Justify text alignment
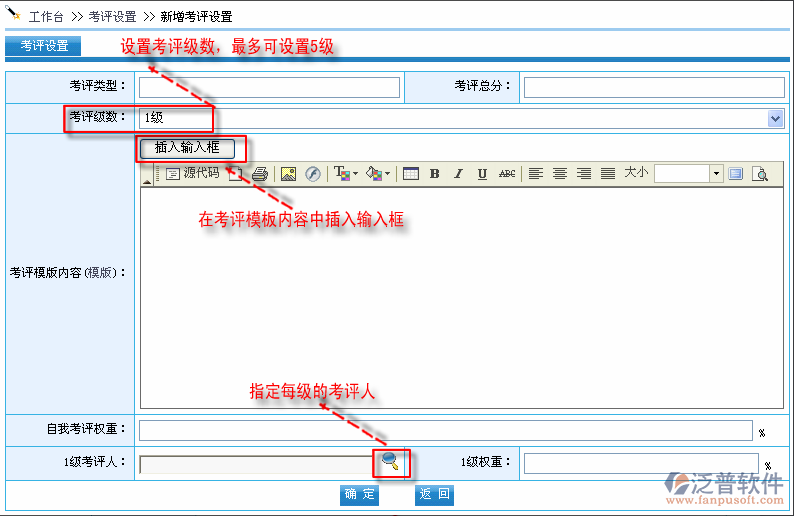 [x=608, y=174]
